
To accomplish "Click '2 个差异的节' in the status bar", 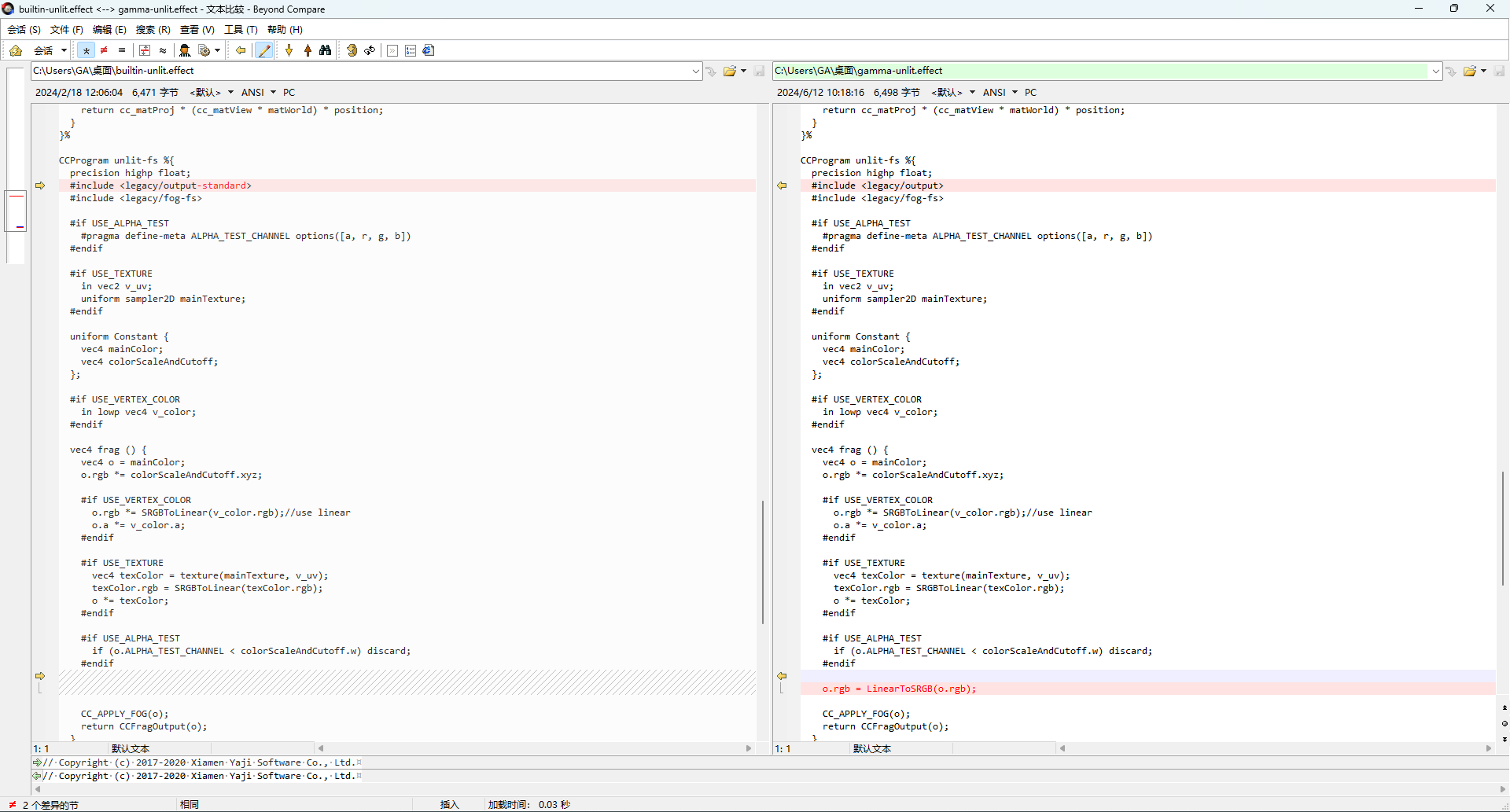I will tap(50, 805).
